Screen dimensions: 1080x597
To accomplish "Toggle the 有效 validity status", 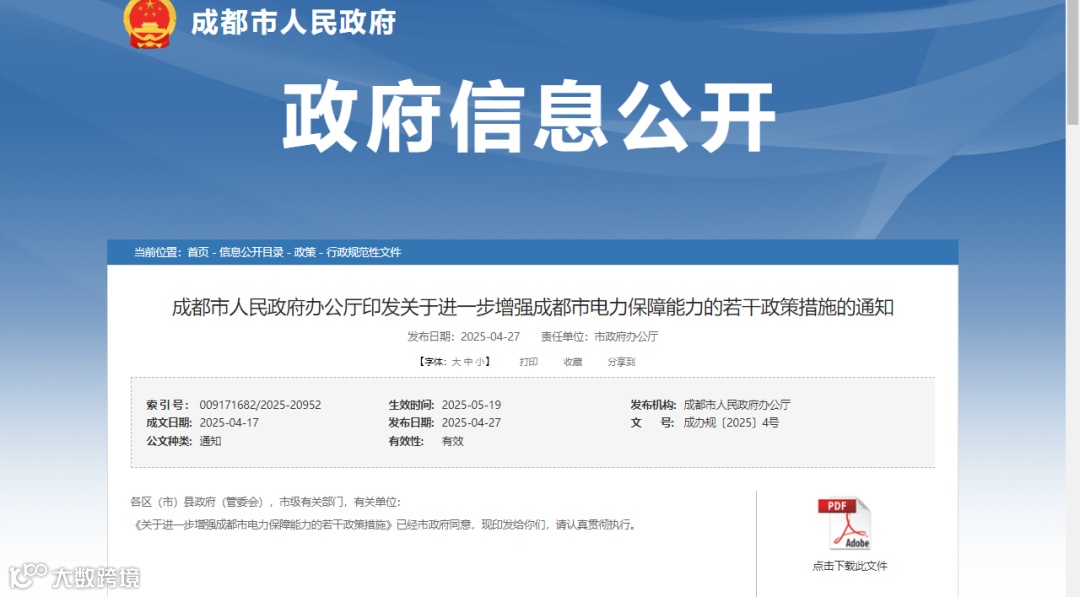I will click(452, 441).
